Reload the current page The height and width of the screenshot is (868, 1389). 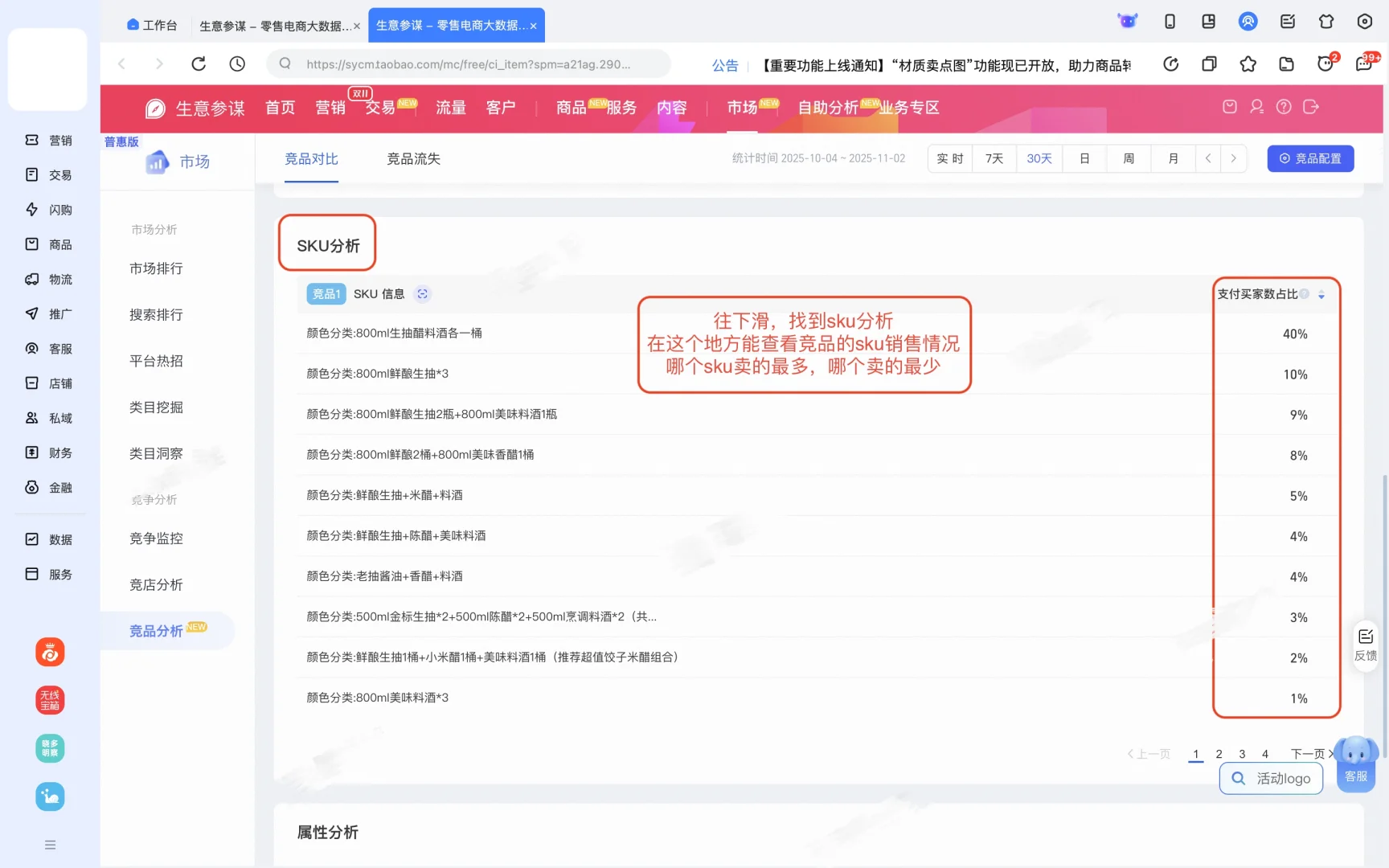199,64
